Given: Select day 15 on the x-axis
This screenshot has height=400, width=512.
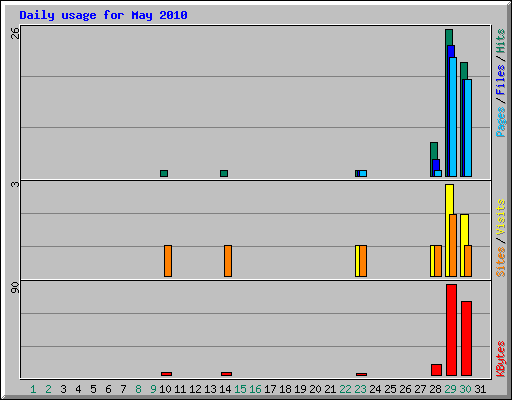Looking at the screenshot, I should pyautogui.click(x=240, y=389).
